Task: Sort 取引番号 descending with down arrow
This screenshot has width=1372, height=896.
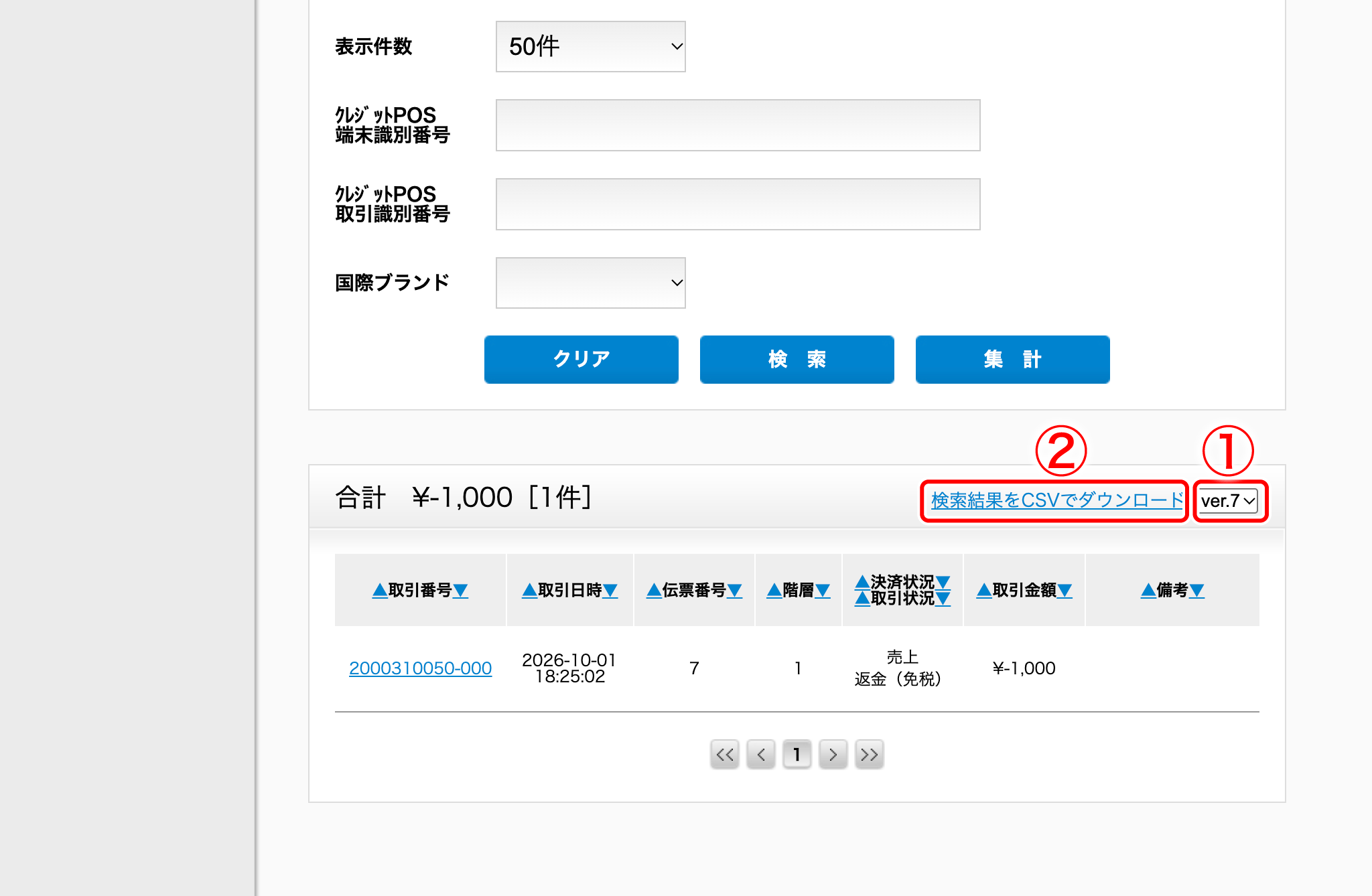Action: pos(460,590)
